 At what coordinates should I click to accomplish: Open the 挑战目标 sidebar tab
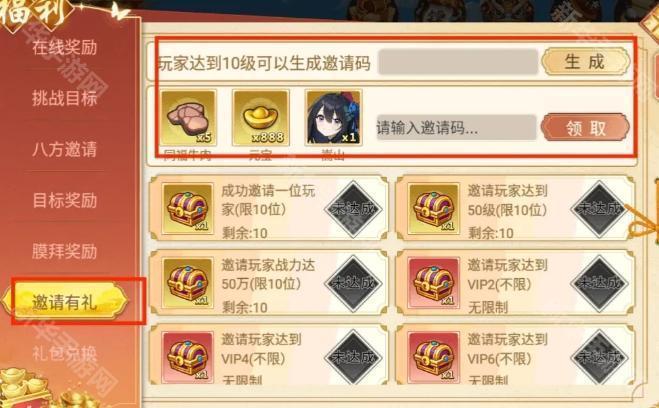65,98
